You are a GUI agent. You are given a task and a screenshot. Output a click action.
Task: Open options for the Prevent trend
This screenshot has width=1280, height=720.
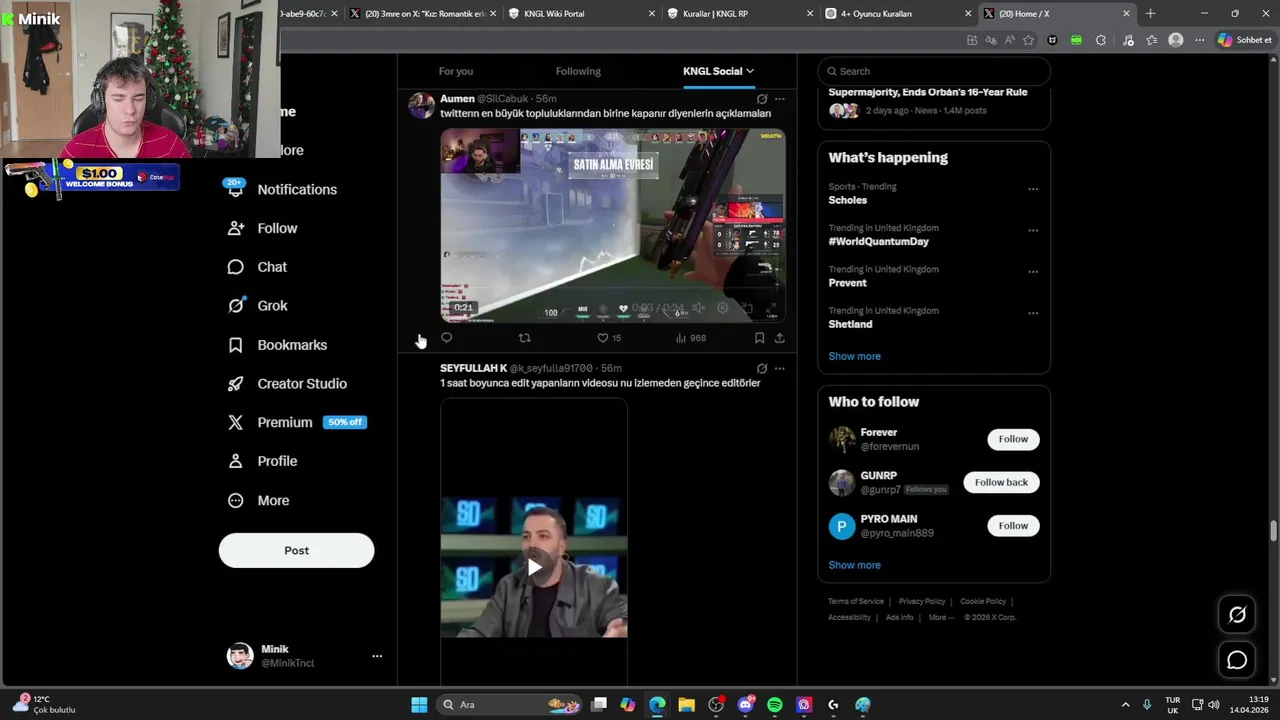(1033, 272)
